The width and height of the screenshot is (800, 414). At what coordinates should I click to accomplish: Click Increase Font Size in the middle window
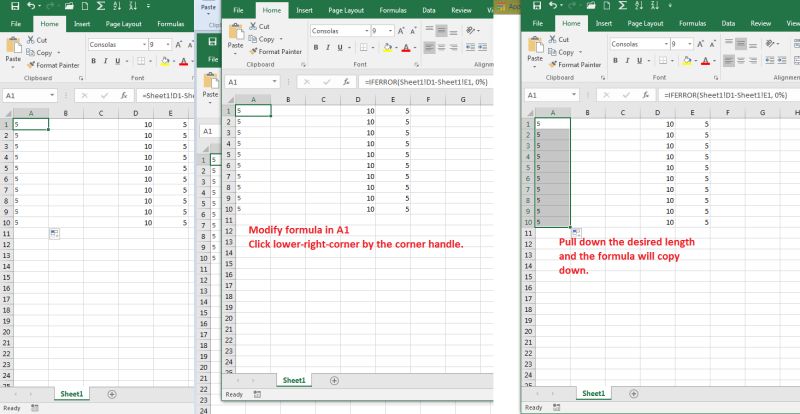tap(401, 31)
